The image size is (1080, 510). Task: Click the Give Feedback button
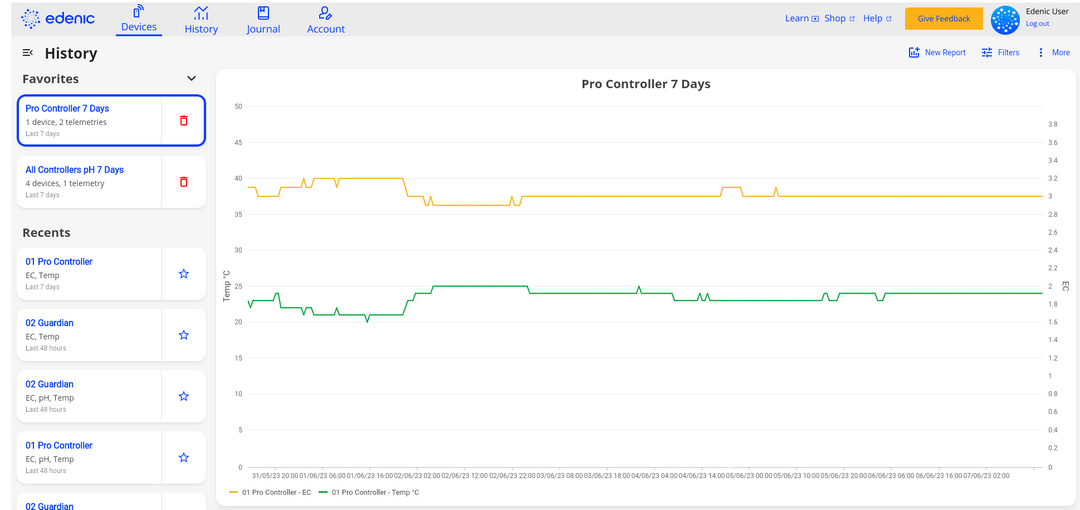click(943, 19)
